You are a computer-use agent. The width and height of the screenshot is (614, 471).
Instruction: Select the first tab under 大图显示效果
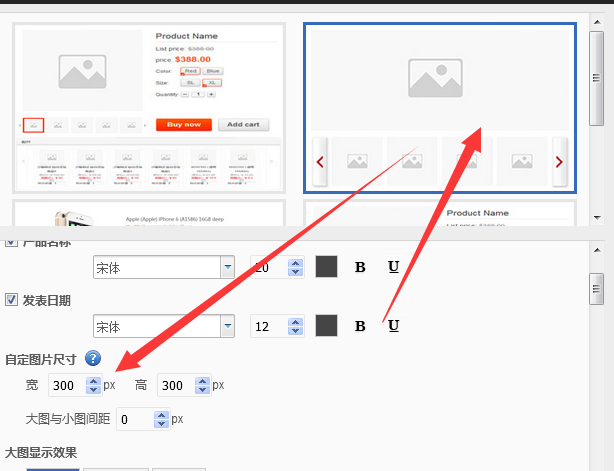[52, 468]
